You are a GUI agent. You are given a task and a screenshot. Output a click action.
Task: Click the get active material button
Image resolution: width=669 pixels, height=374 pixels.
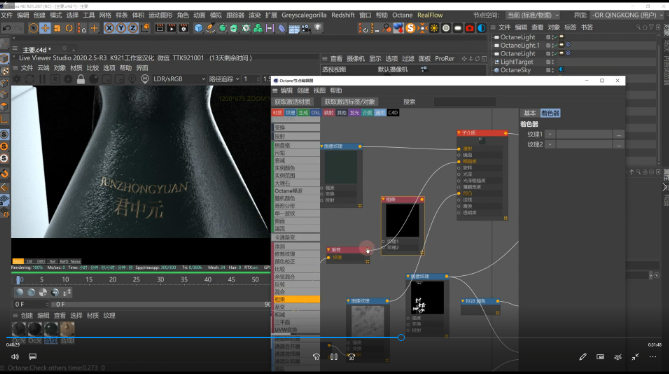tap(293, 102)
